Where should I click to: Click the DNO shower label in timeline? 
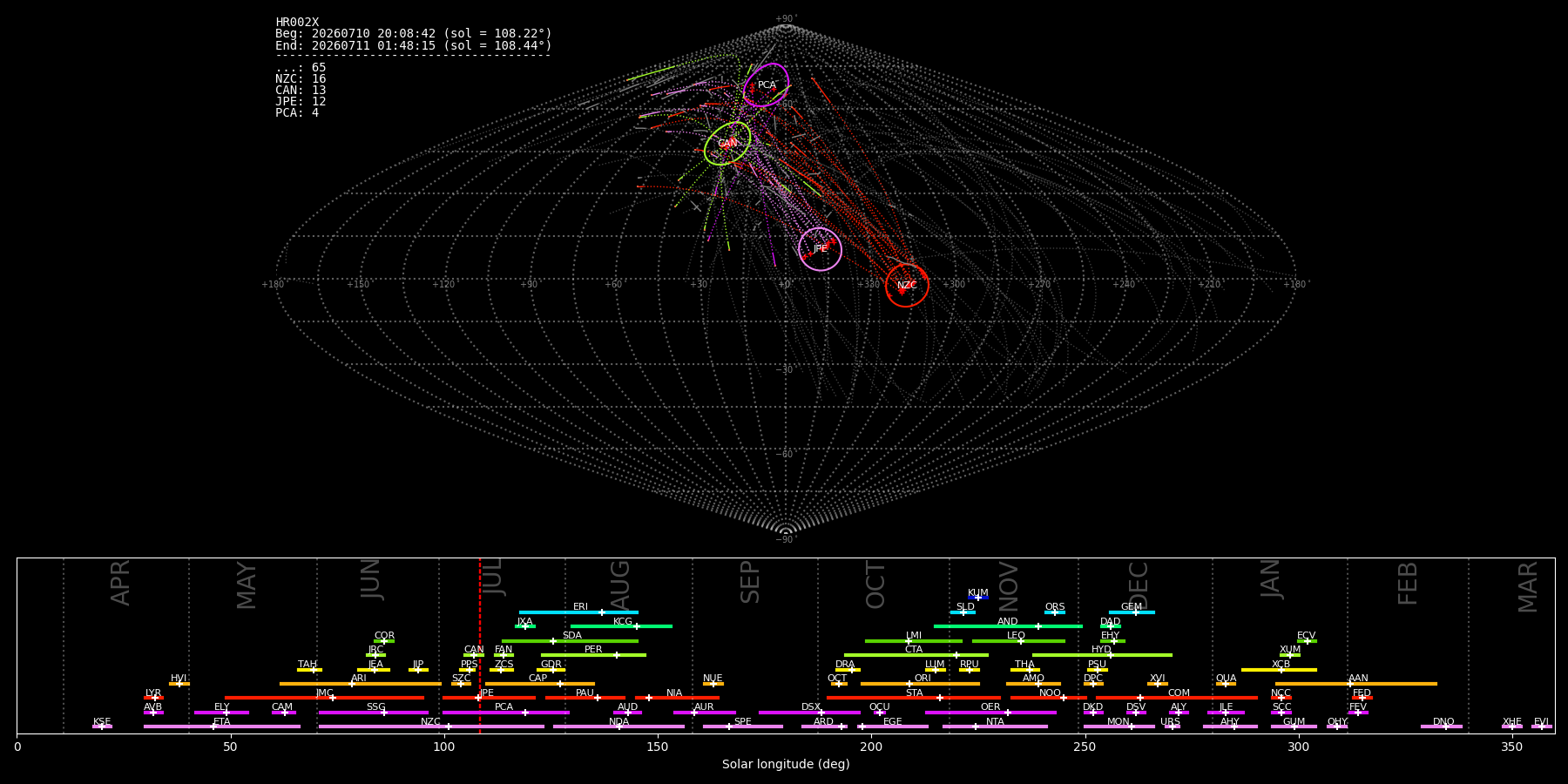(x=1443, y=721)
